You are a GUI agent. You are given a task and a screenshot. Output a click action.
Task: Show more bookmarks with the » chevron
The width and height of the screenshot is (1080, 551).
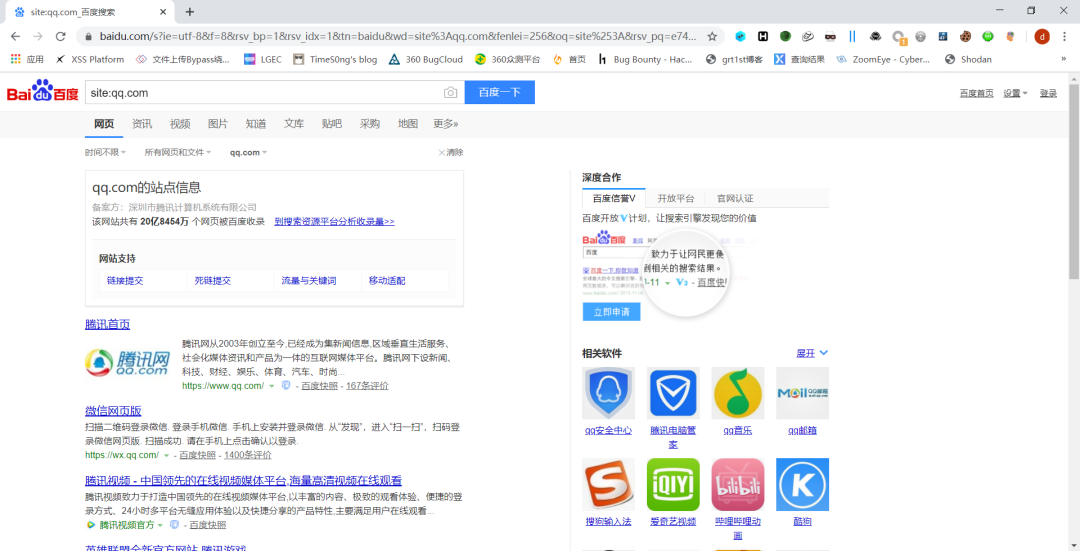(1063, 59)
